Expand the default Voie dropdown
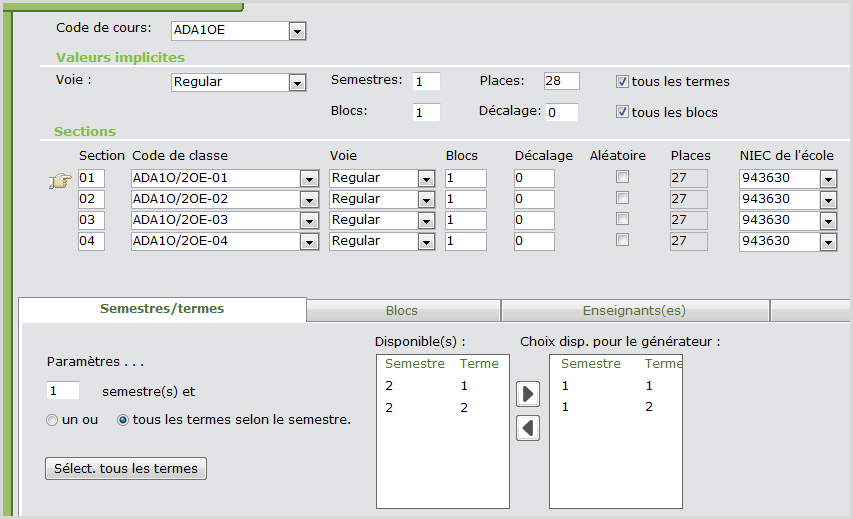This screenshot has width=853, height=519. 297,83
